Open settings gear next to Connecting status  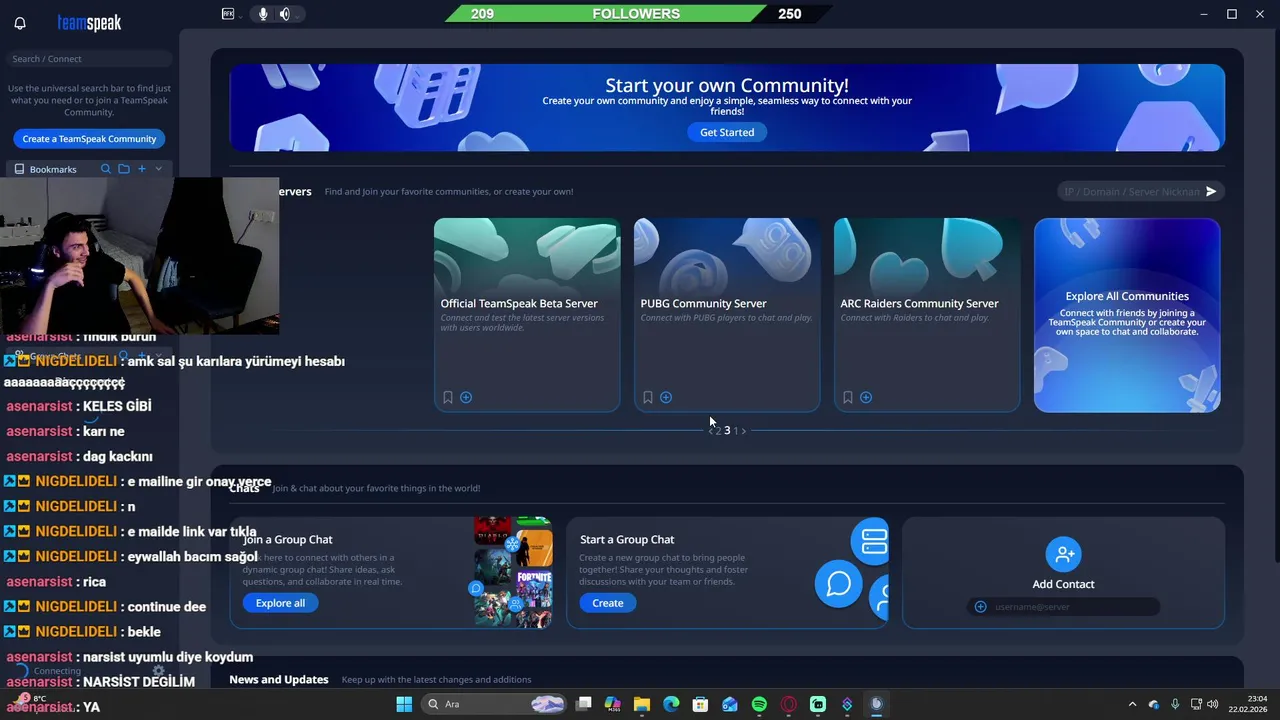pyautogui.click(x=158, y=671)
